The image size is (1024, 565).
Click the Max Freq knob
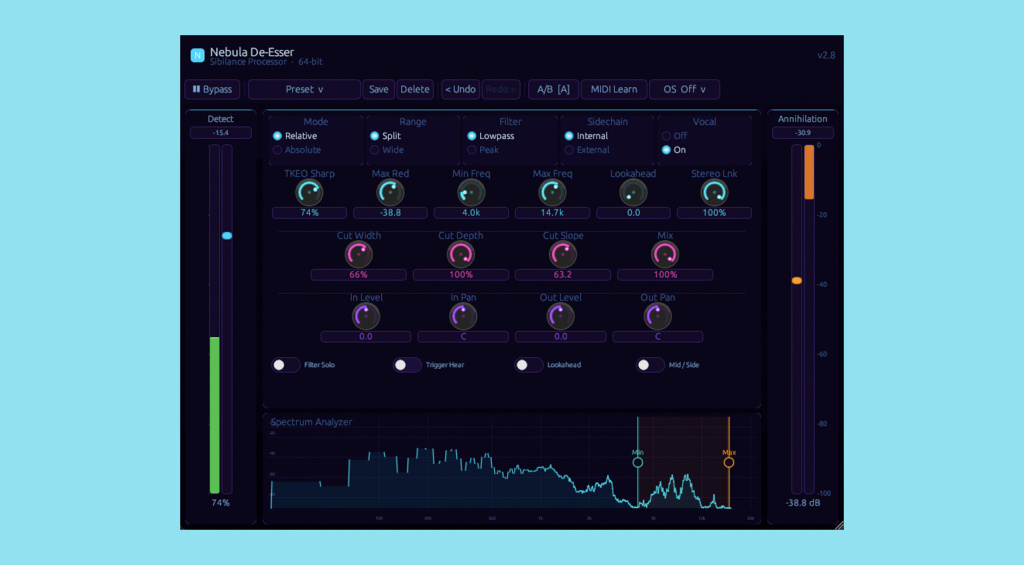(552, 193)
